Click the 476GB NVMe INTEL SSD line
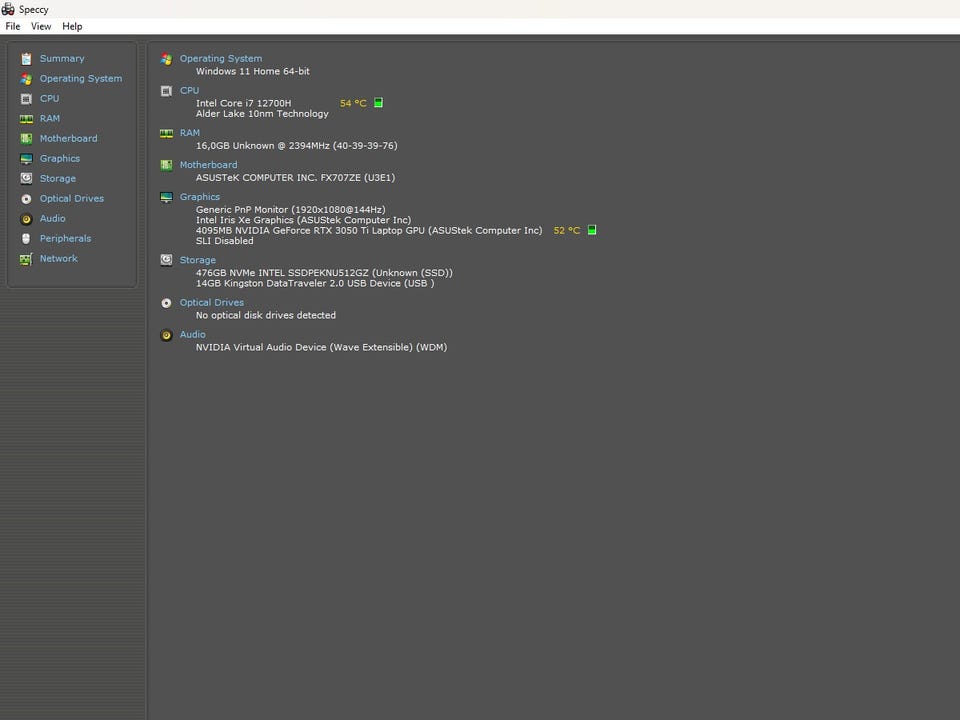Screen dimensions: 960x720 coord(324,273)
